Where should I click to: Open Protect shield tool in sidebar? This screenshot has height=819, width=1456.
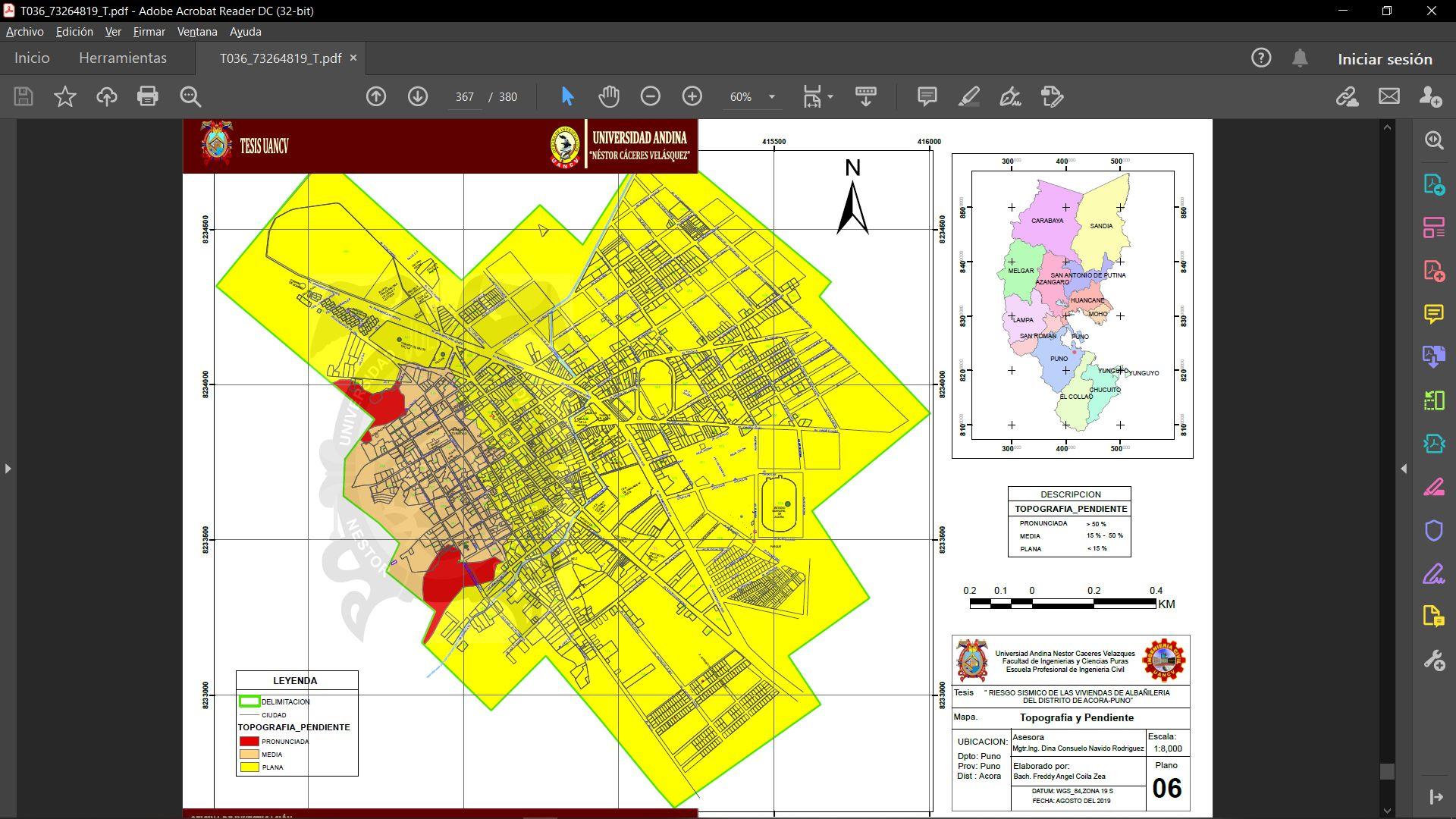pos(1433,530)
